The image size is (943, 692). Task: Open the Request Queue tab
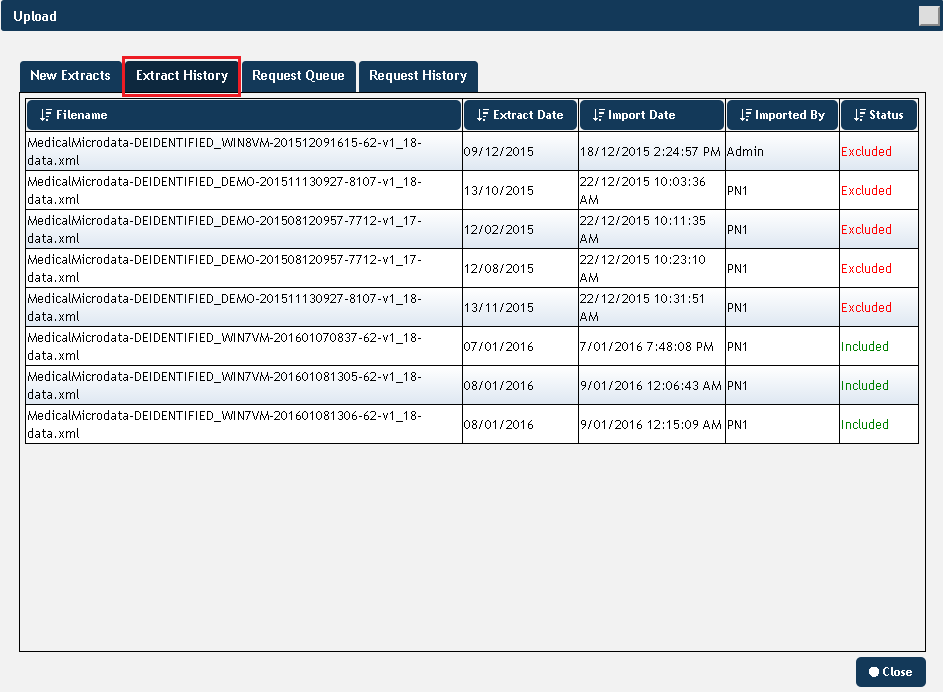[x=298, y=76]
